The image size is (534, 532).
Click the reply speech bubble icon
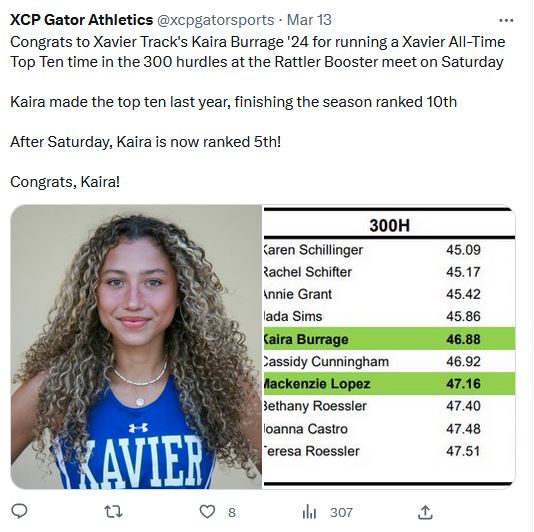click(x=19, y=511)
